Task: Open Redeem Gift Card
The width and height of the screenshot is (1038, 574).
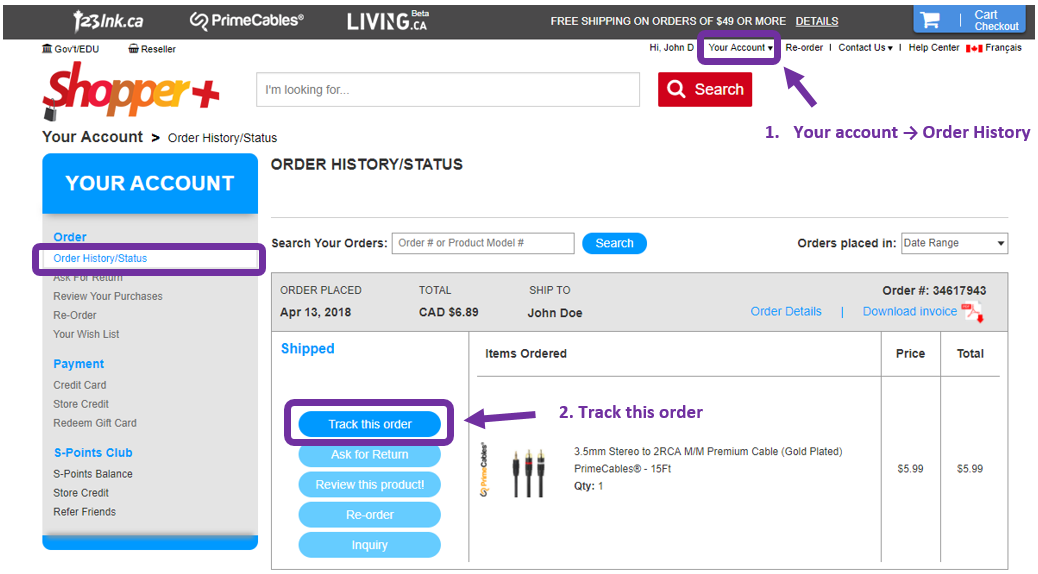Action: (x=95, y=423)
